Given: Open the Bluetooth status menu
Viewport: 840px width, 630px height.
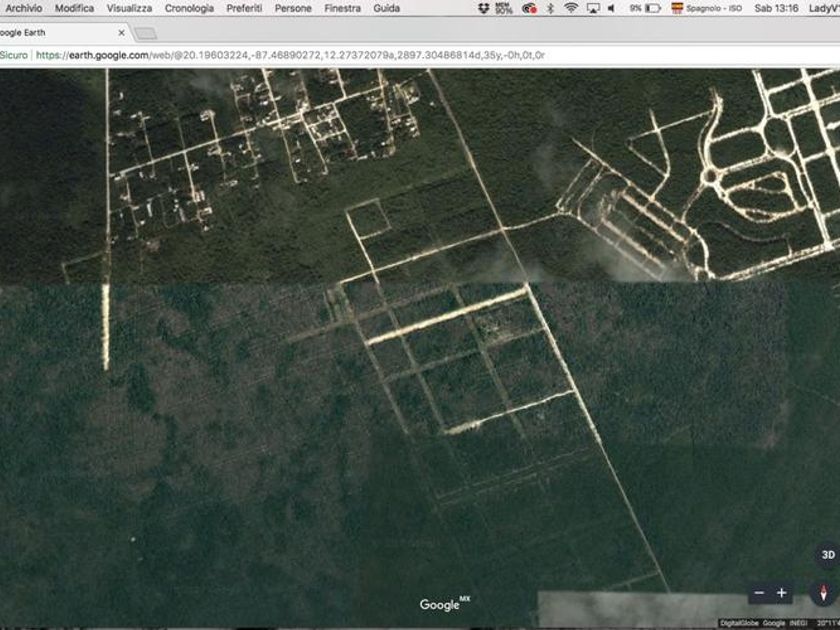Looking at the screenshot, I should point(550,8).
